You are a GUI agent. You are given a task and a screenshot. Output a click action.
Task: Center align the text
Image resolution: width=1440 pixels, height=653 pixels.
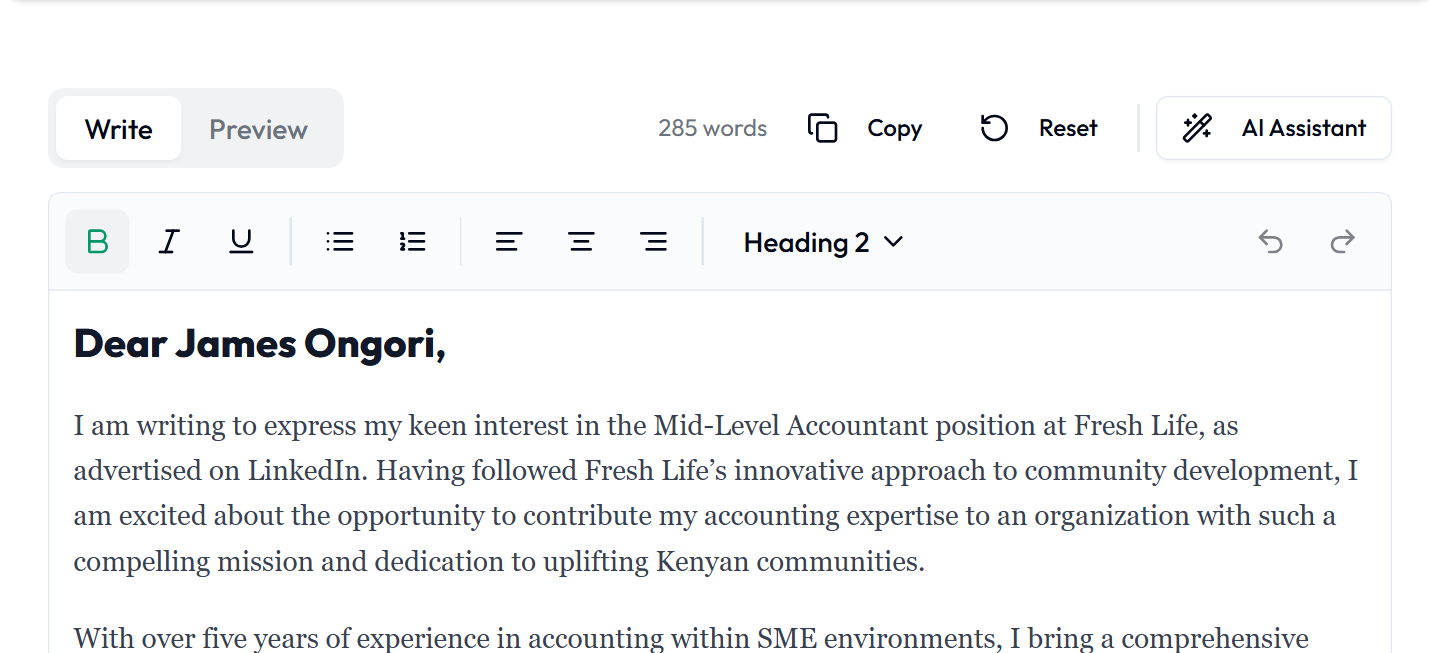point(581,242)
